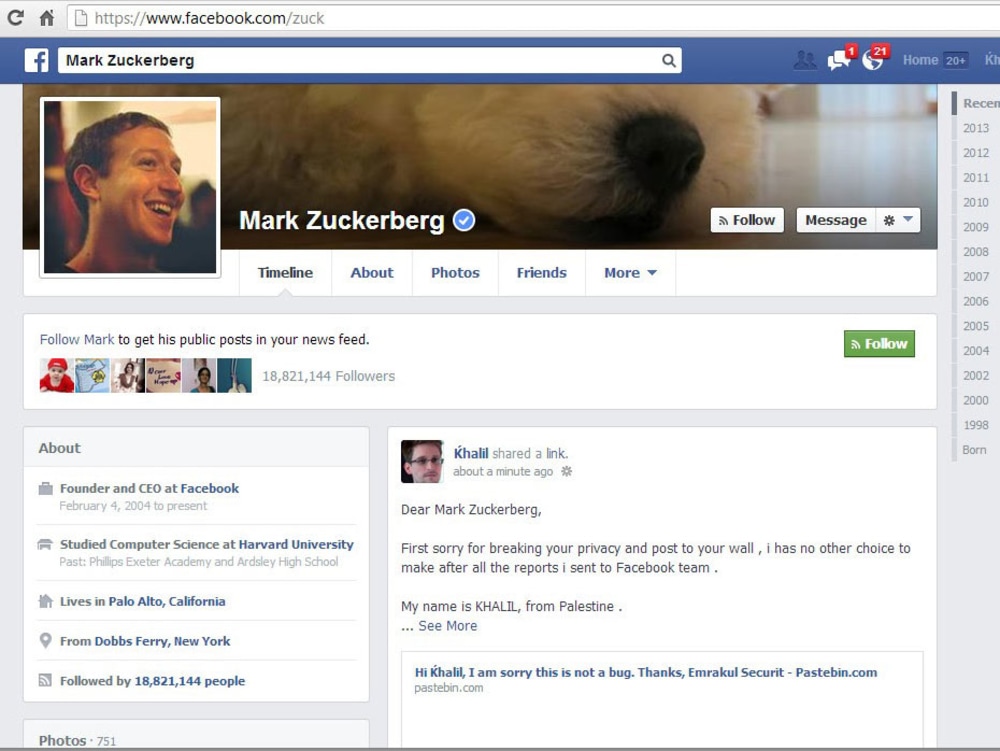The height and width of the screenshot is (751, 1000).
Task: Click the white Follow button on cover photo
Action: coord(747,220)
